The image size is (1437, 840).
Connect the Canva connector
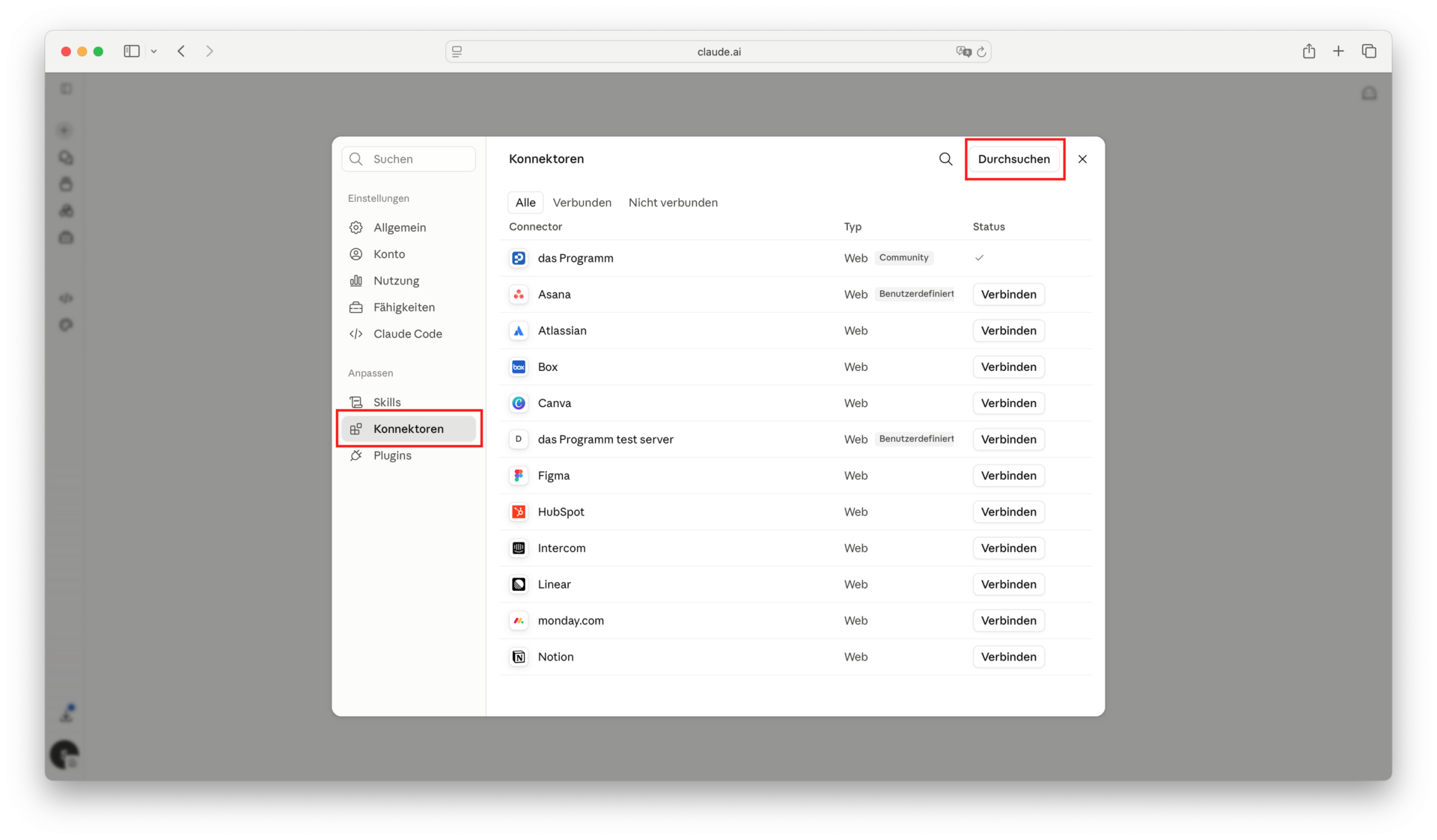point(1009,403)
